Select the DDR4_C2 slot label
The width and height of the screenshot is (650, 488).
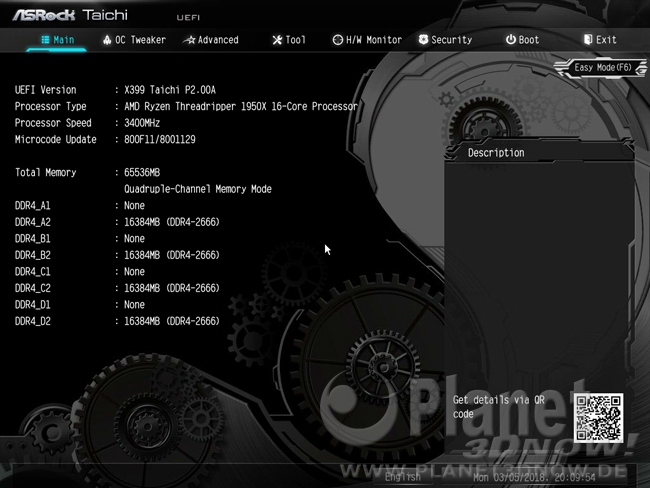pyautogui.click(x=32, y=288)
